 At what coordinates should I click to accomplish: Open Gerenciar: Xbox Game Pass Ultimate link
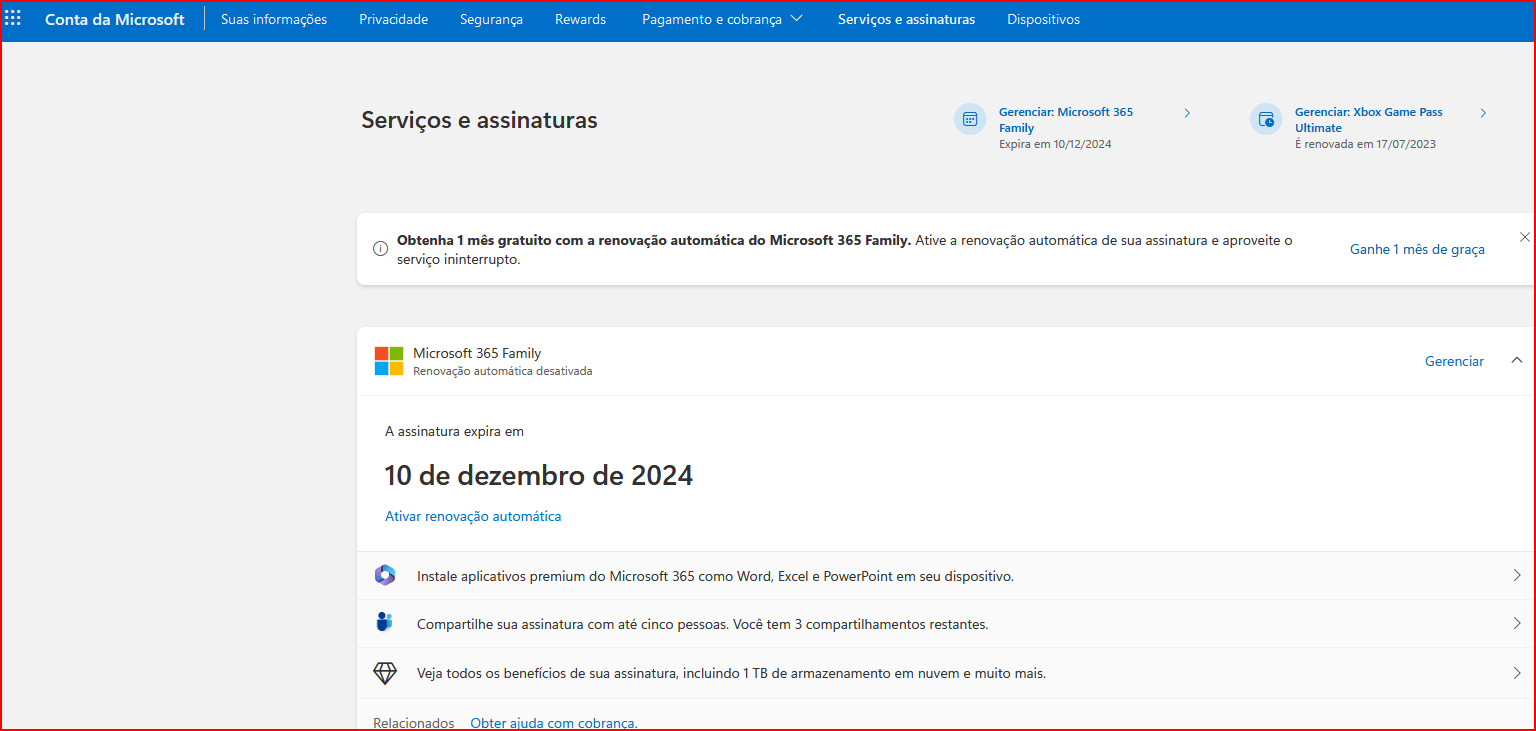[x=1369, y=120]
